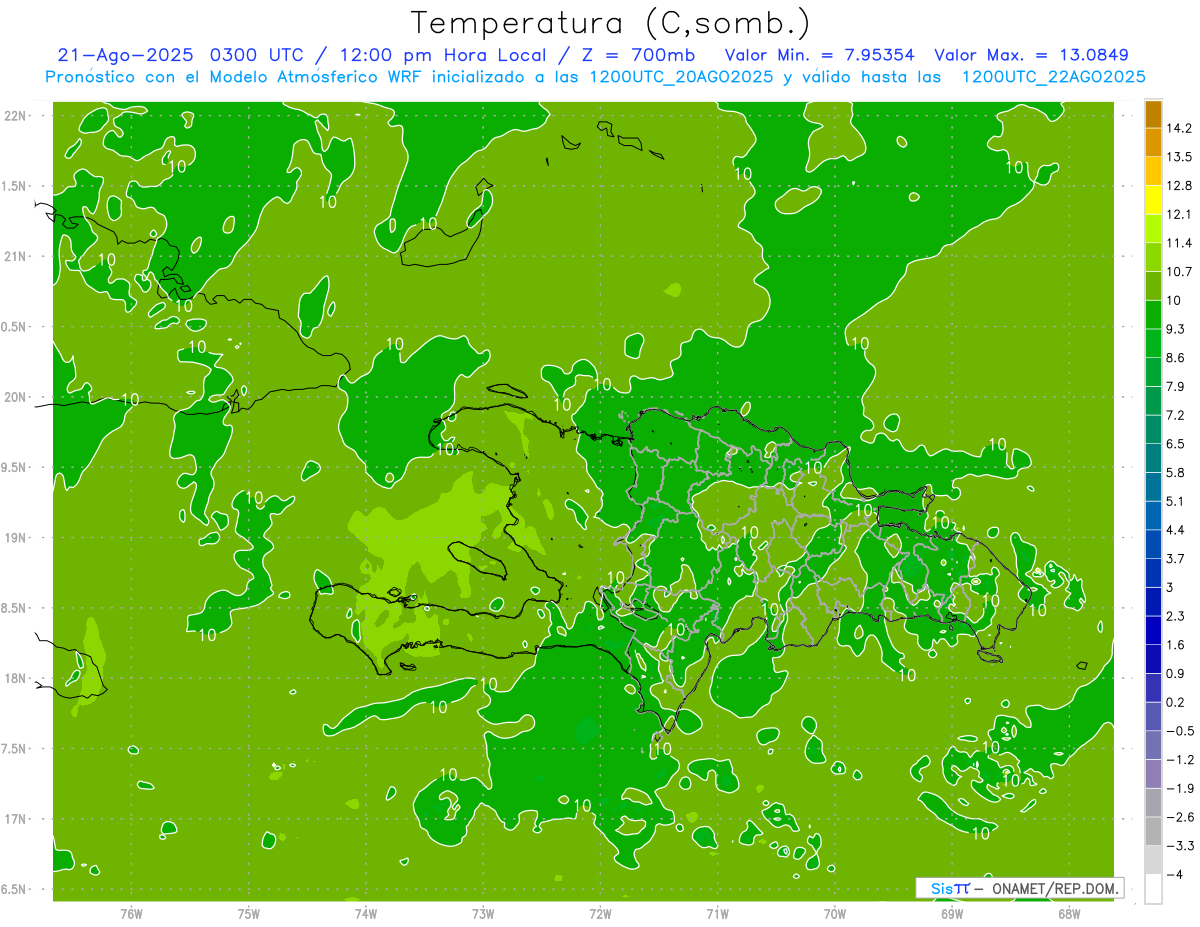Viewport: 1200px width, 927px height.
Task: Click the '7.9' color scale label
Action: point(1176,386)
